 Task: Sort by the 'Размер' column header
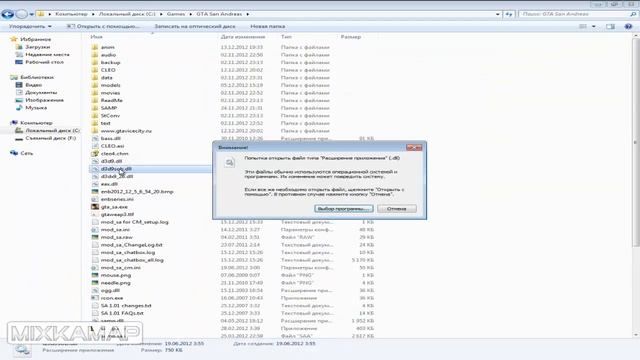coord(351,37)
